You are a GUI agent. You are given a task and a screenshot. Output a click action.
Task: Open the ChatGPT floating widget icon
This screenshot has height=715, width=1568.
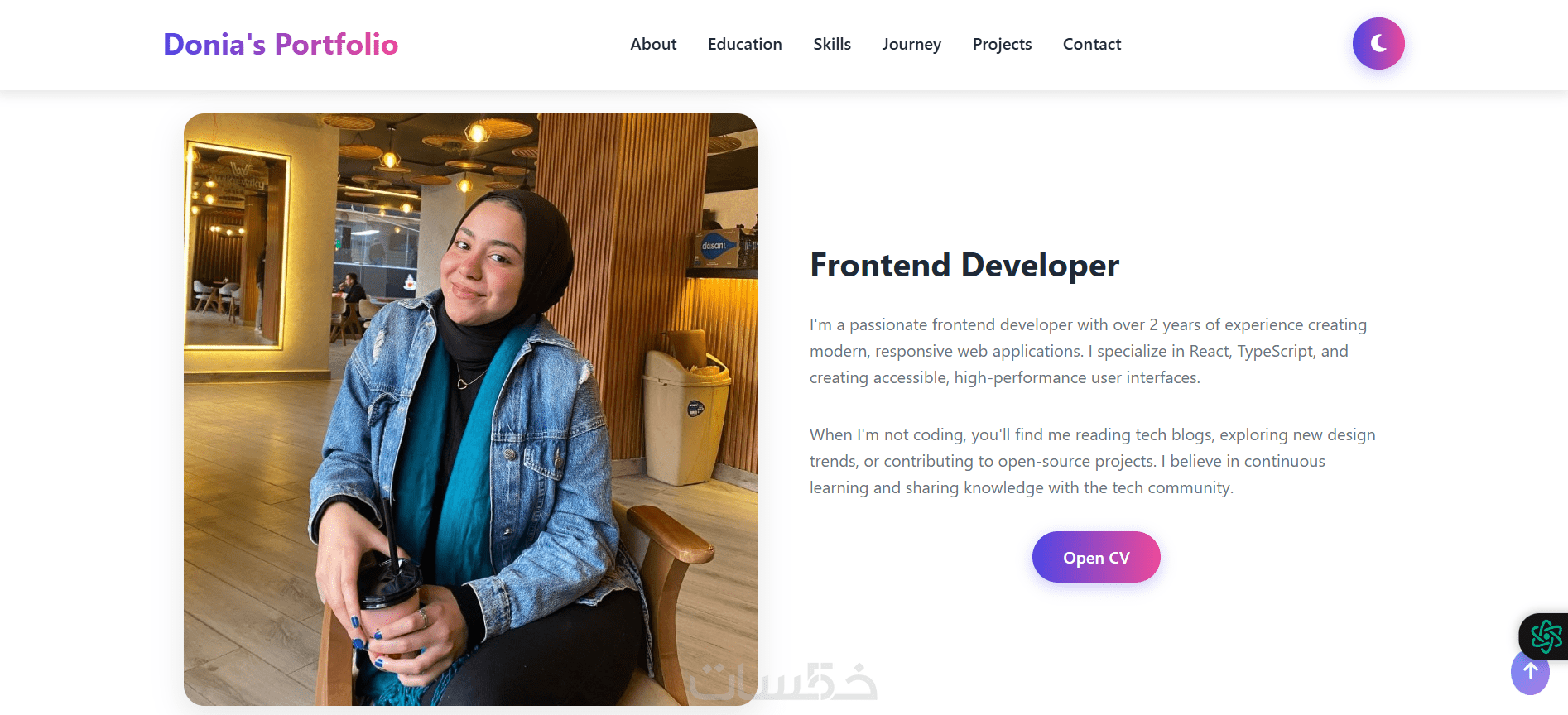click(1545, 636)
